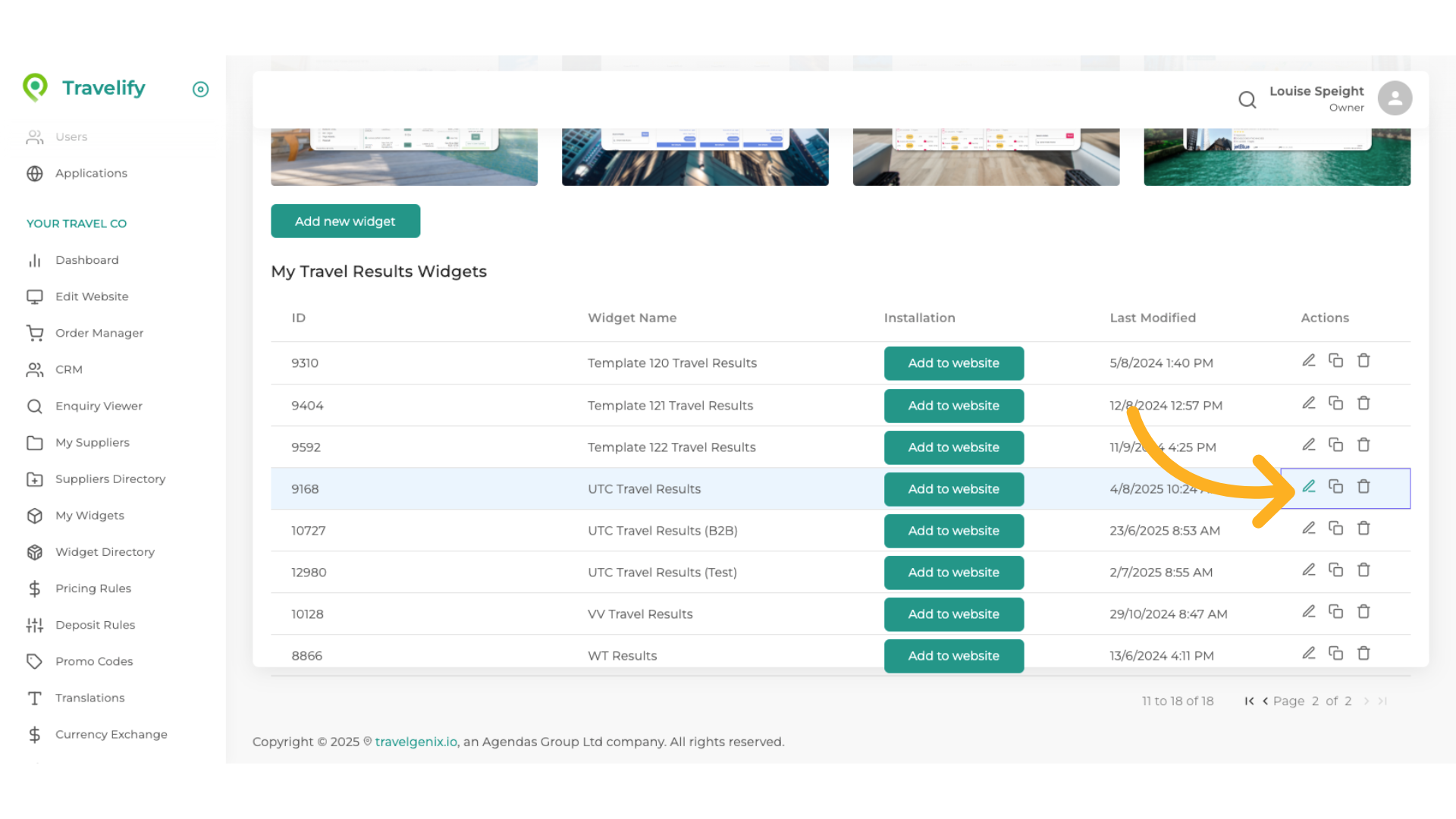The height and width of the screenshot is (819, 1456).
Task: Click the Add new widget button
Action: [345, 221]
